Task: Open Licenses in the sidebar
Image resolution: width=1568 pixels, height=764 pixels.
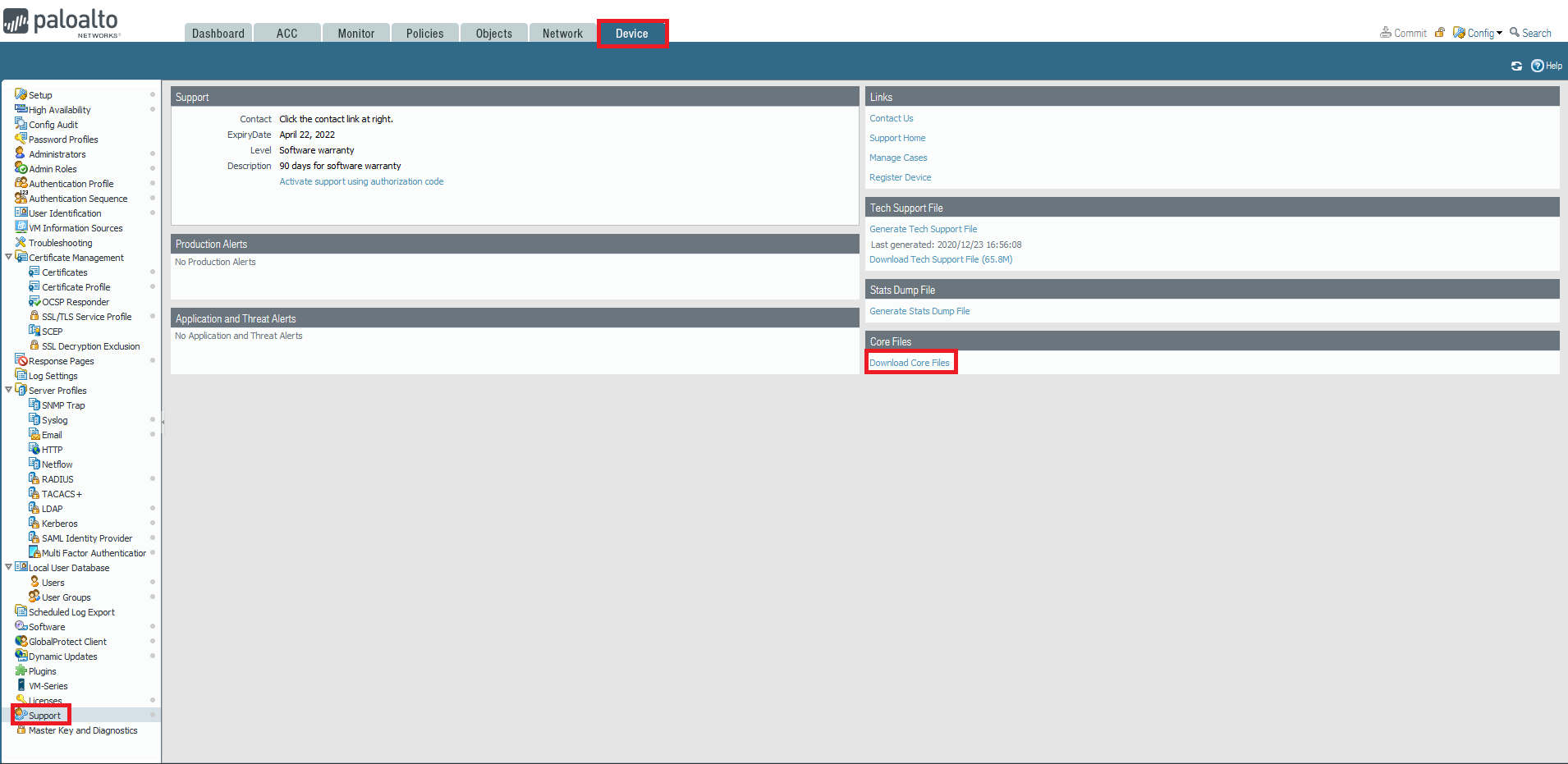Action: click(x=45, y=700)
